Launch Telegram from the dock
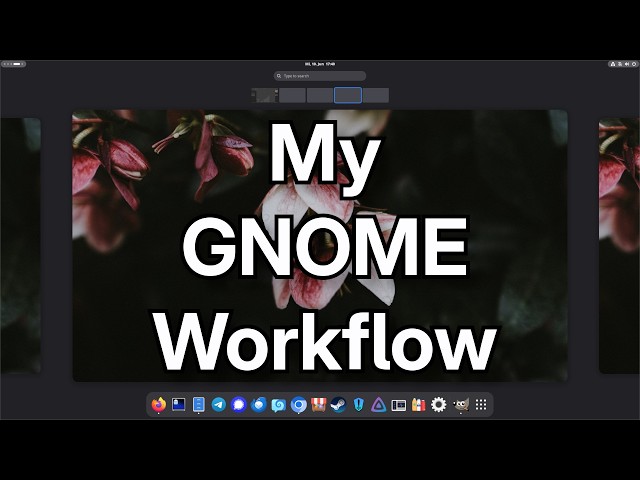This screenshot has height=480, width=640. coord(219,404)
